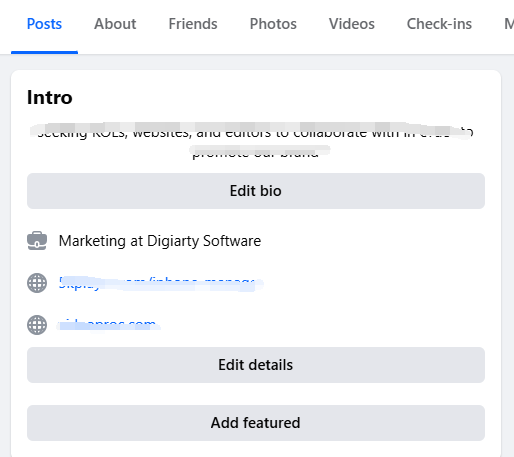Open Edit details
Image resolution: width=514 pixels, height=457 pixels.
256,365
